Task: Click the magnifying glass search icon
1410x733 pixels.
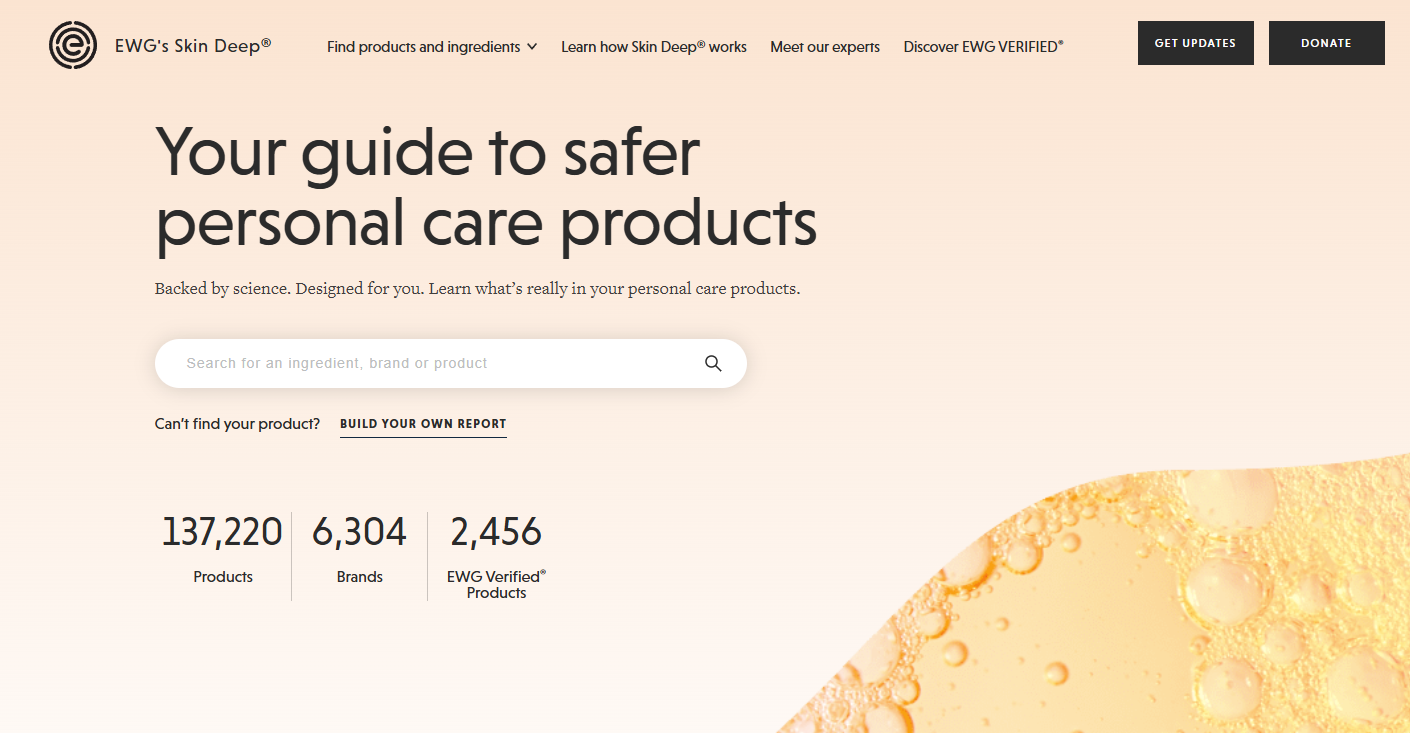Action: tap(713, 363)
